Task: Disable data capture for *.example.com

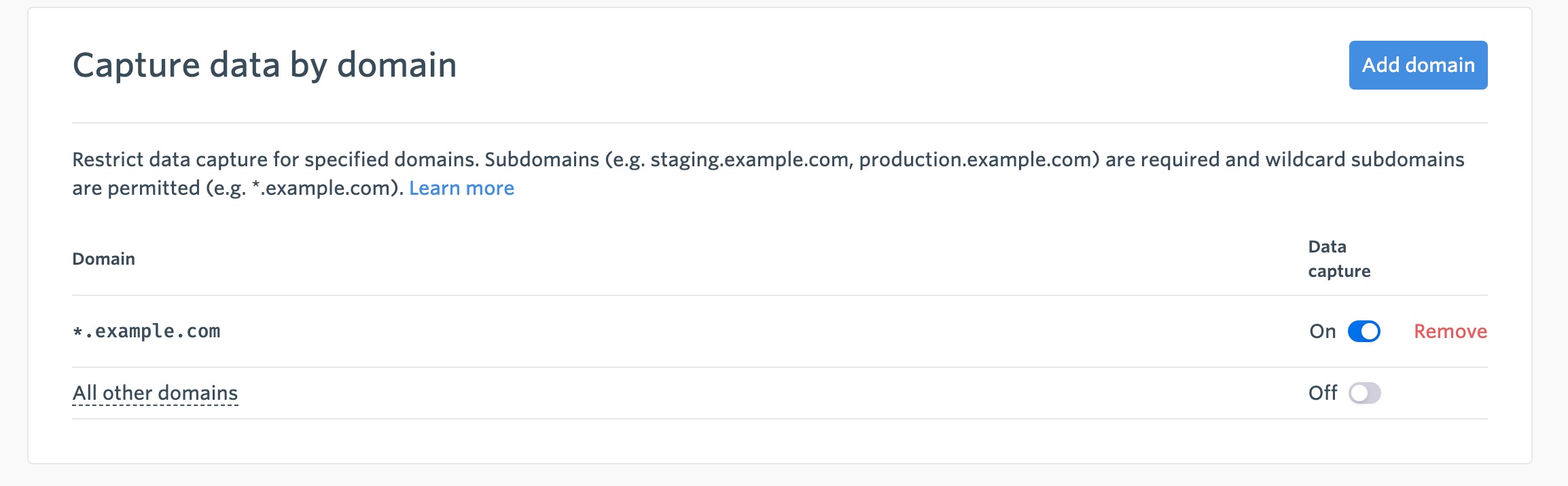Action: click(x=1364, y=331)
